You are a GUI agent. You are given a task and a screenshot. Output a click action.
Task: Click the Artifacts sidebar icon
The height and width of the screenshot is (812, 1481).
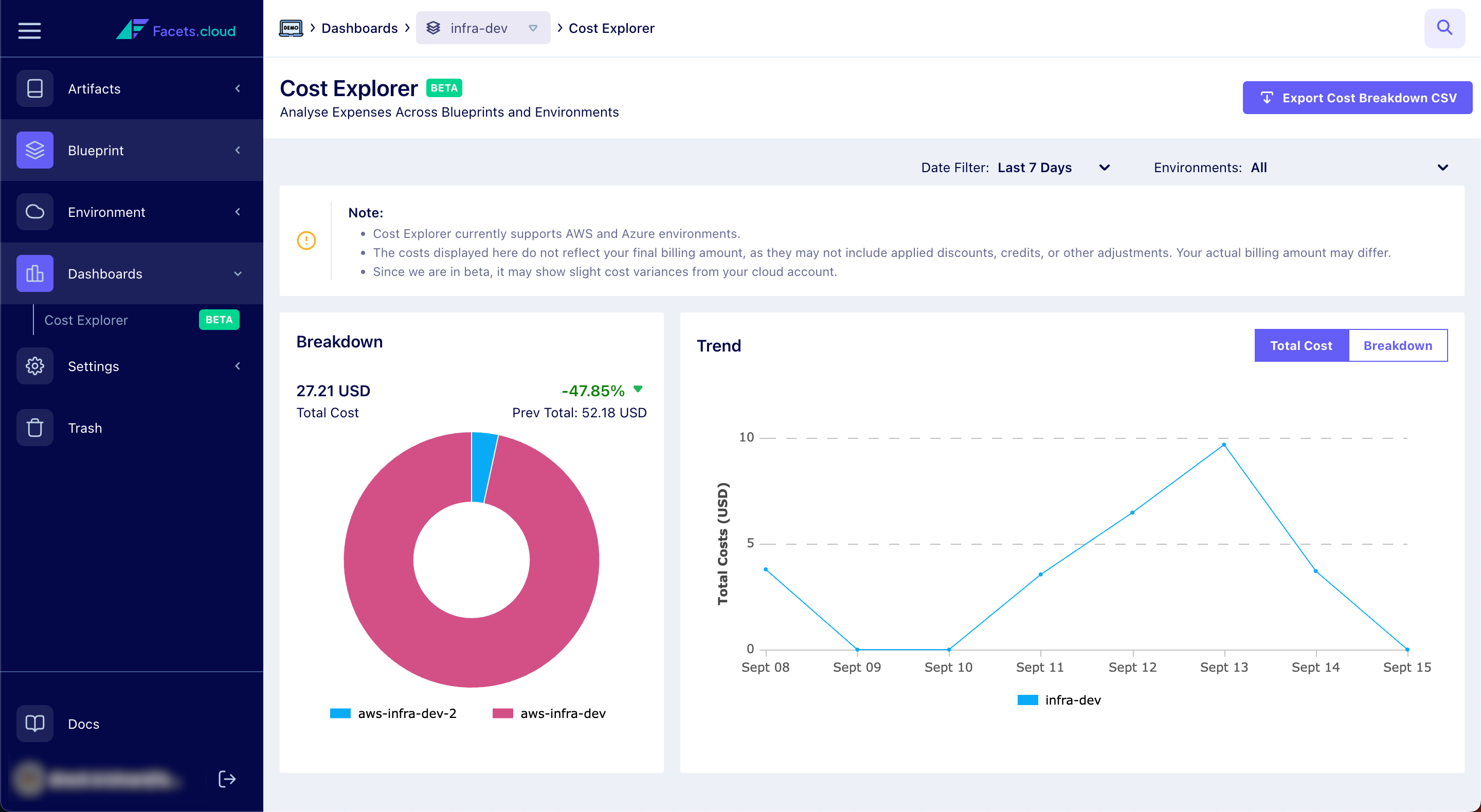point(34,88)
